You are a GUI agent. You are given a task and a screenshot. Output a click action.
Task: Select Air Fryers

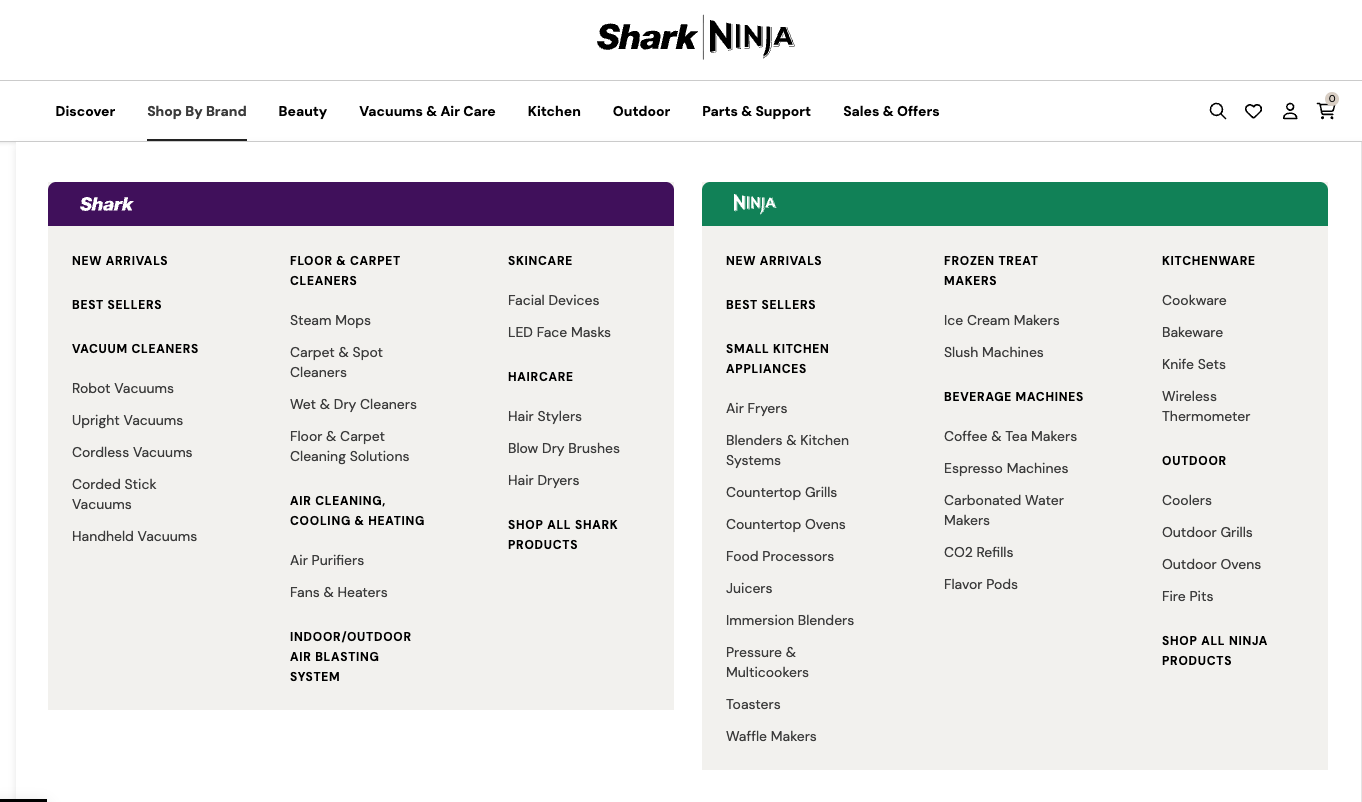pyautogui.click(x=756, y=408)
